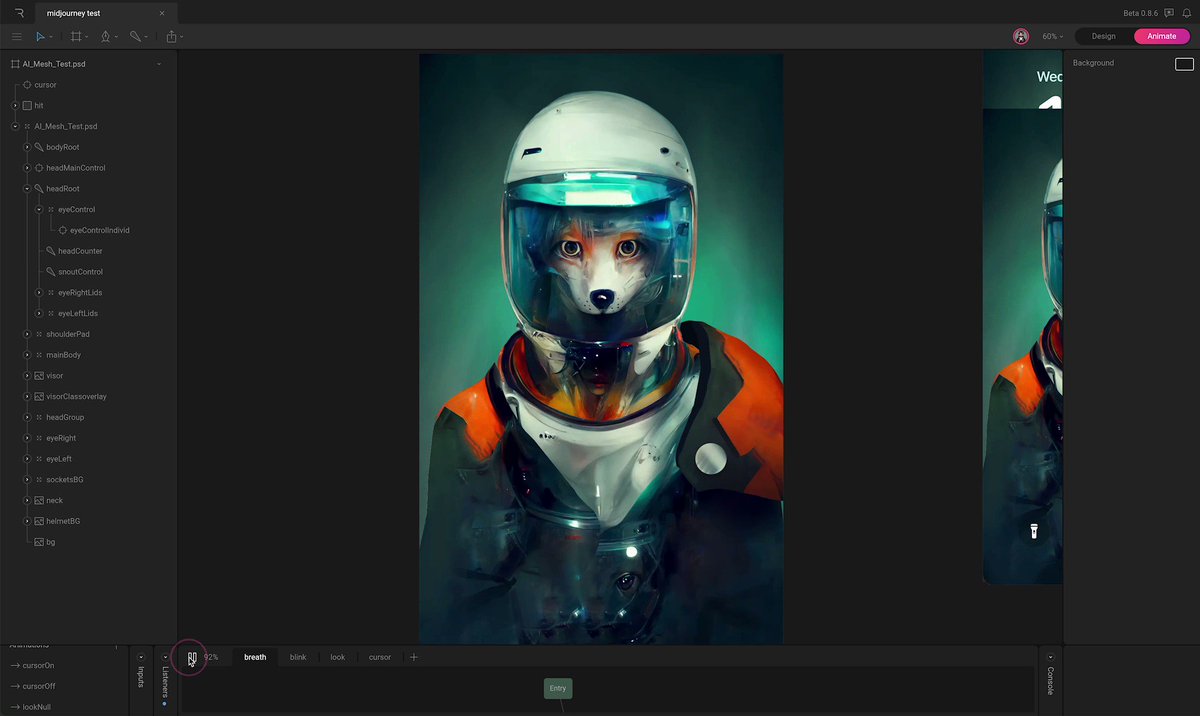
Task: Switch to Design mode
Action: click(1103, 36)
